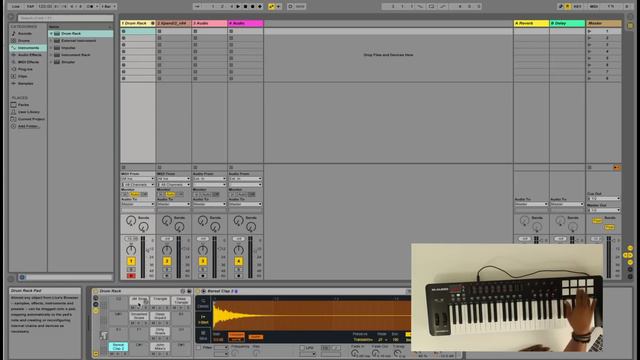Click the pan knob on track 4

239,250
